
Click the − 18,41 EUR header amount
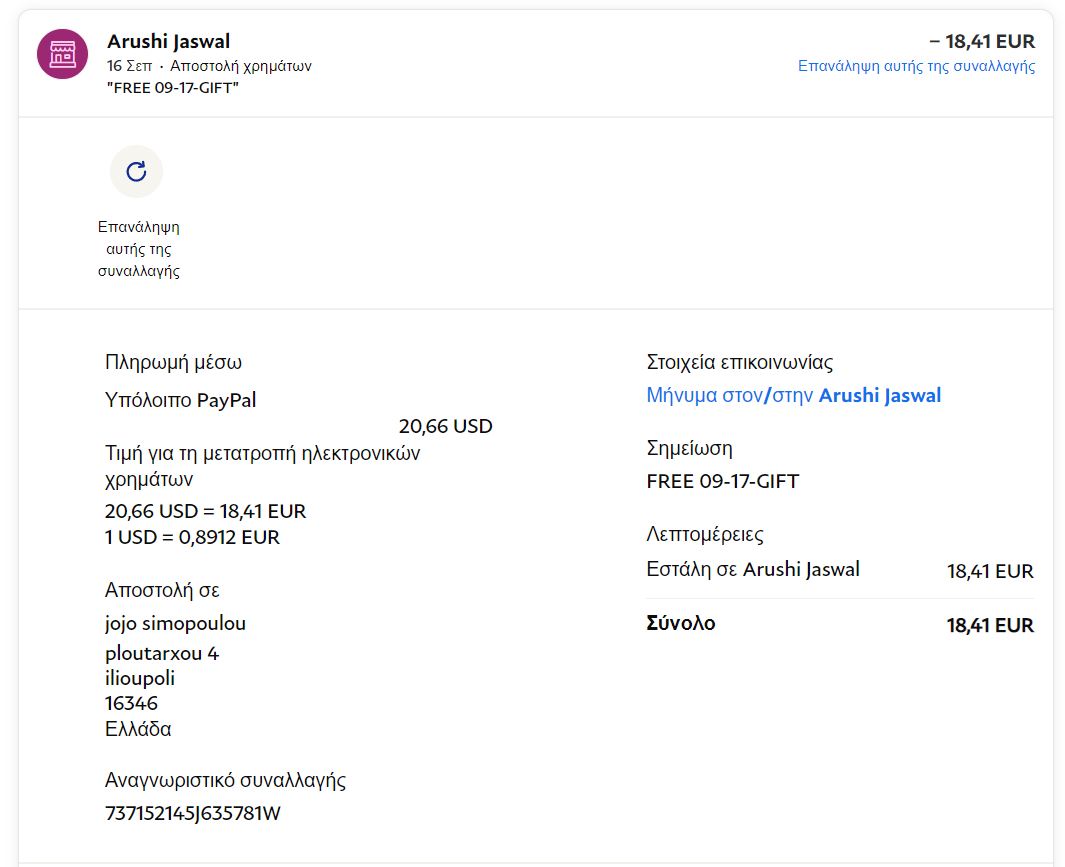[x=982, y=41]
